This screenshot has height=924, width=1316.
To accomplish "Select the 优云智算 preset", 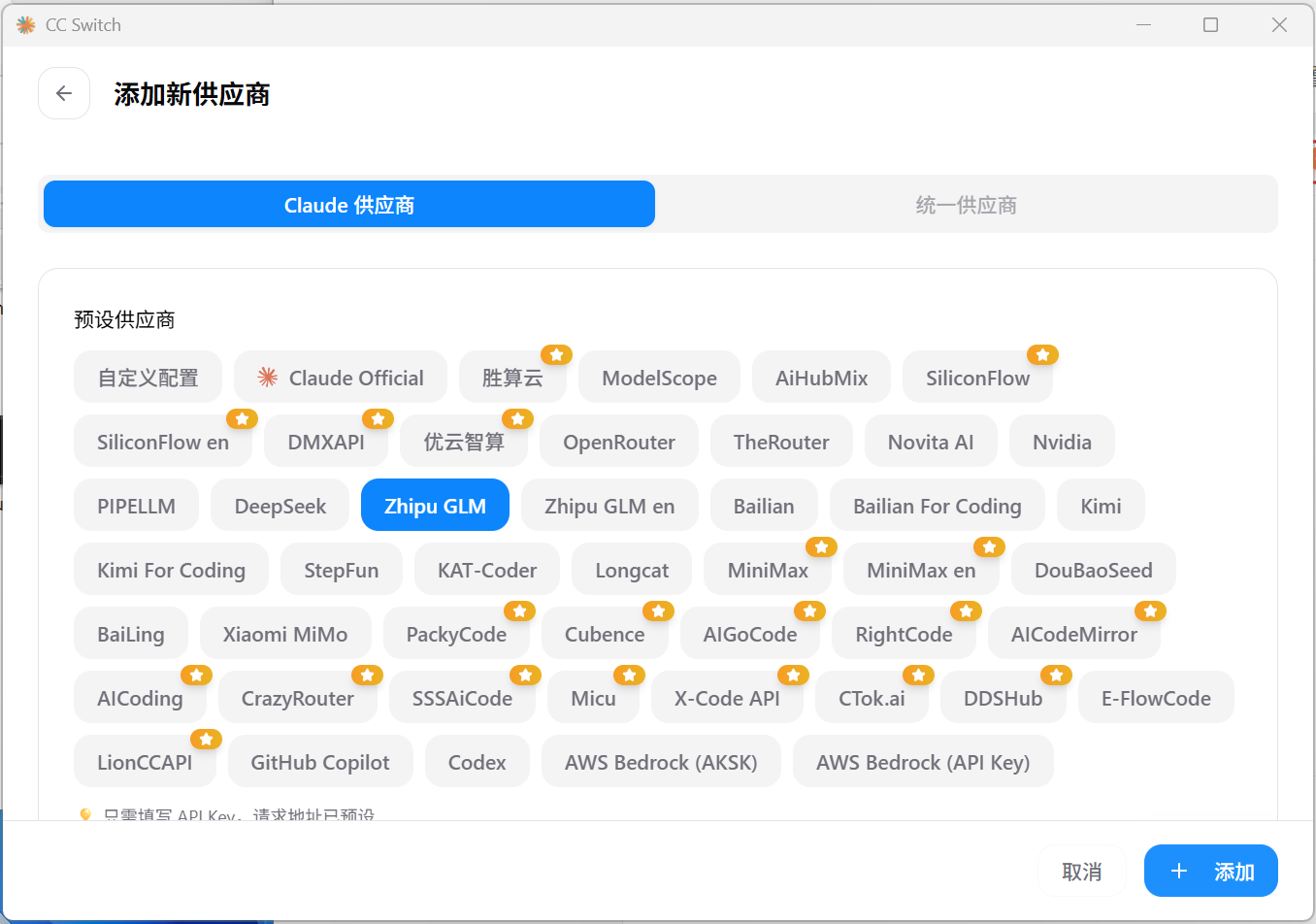I will [x=464, y=441].
